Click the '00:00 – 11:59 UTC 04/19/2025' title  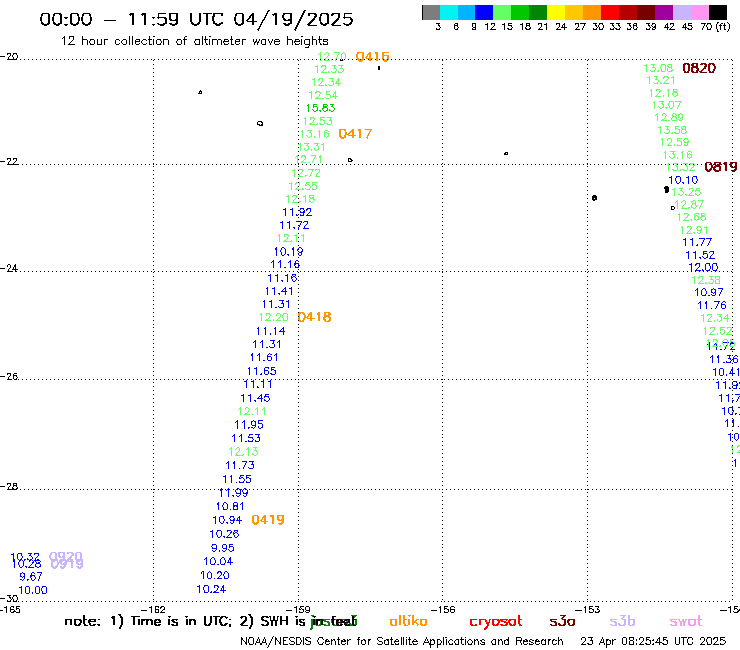click(x=196, y=19)
